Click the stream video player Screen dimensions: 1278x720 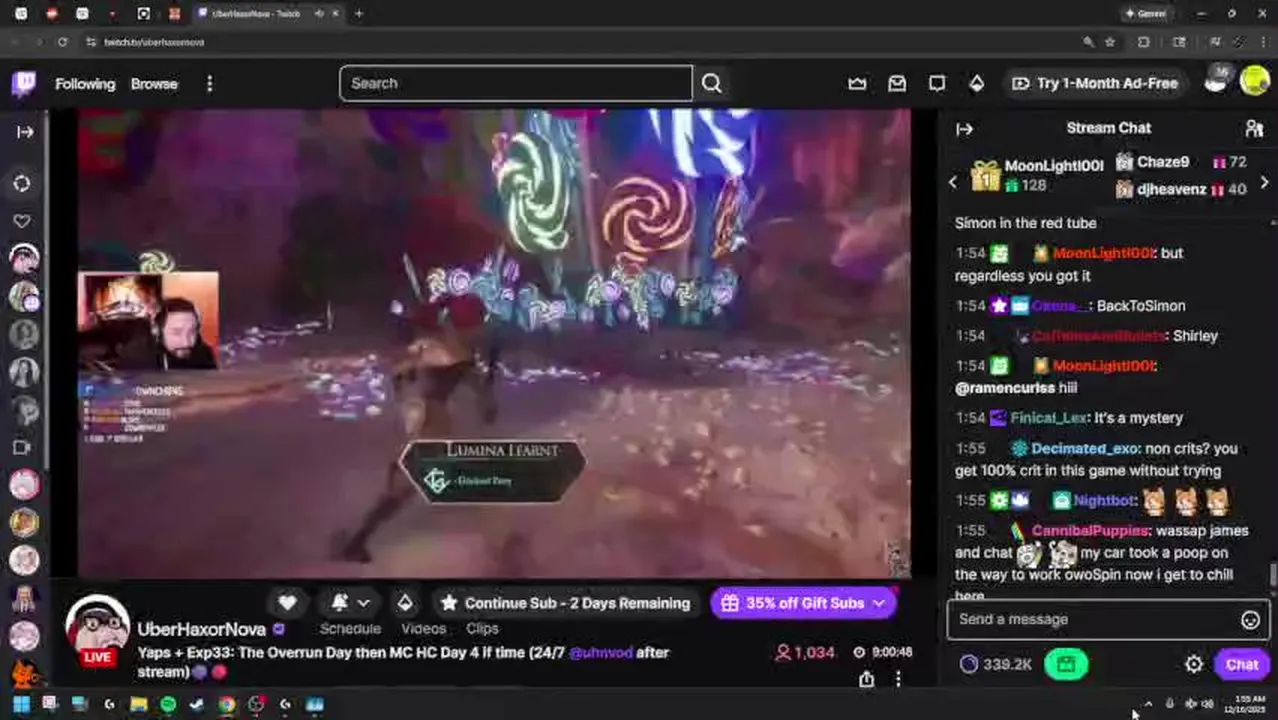[x=494, y=343]
